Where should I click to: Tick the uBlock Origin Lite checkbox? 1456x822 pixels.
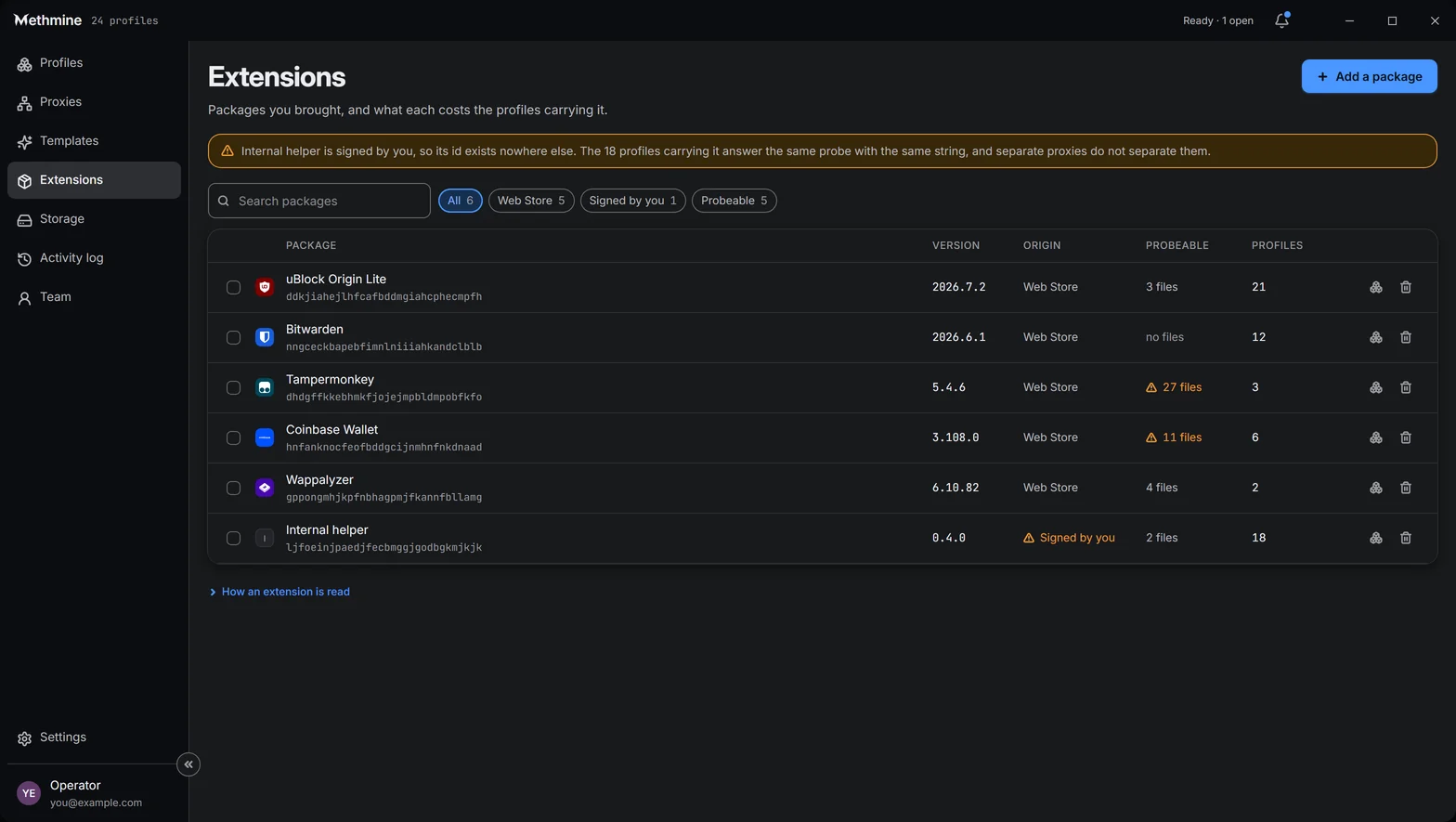tap(234, 287)
